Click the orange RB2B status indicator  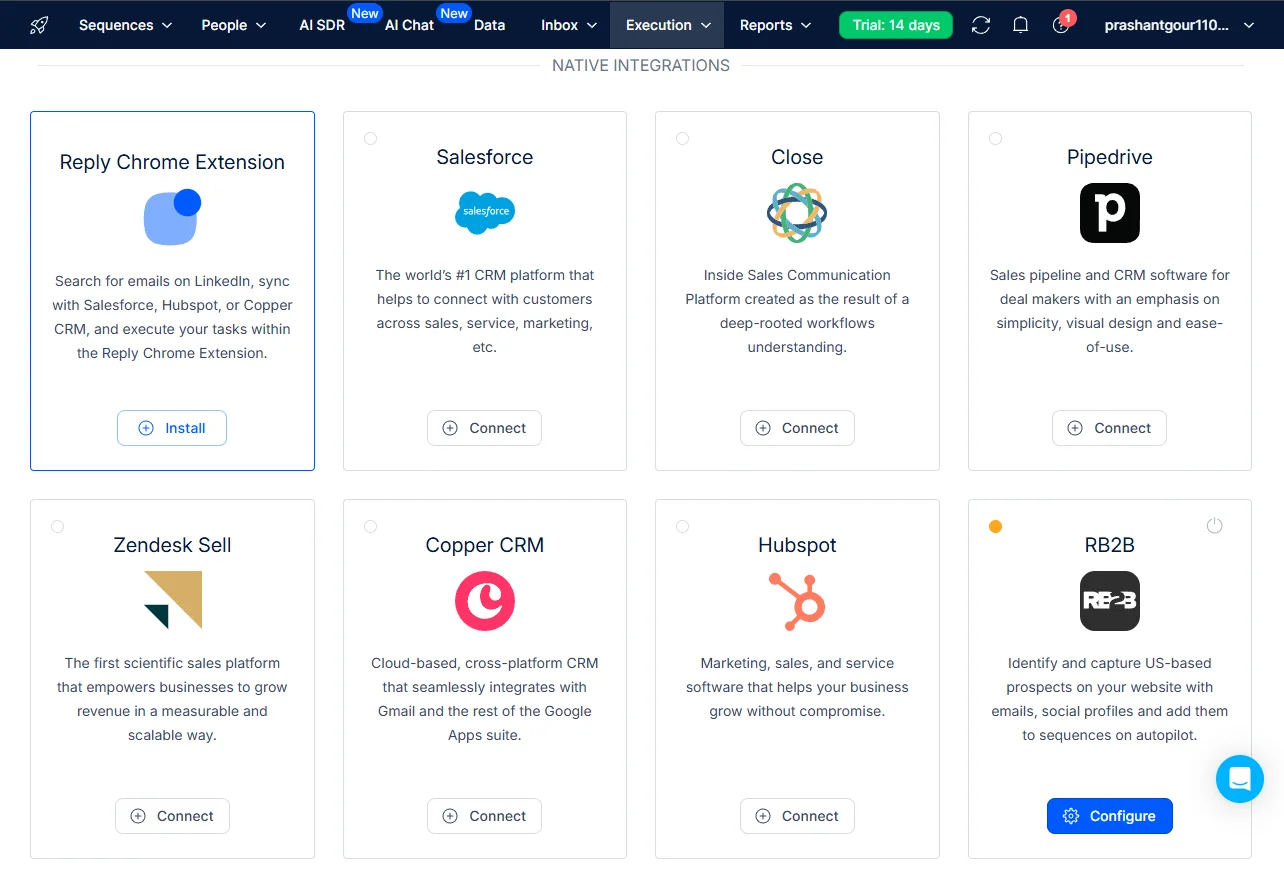click(x=995, y=526)
